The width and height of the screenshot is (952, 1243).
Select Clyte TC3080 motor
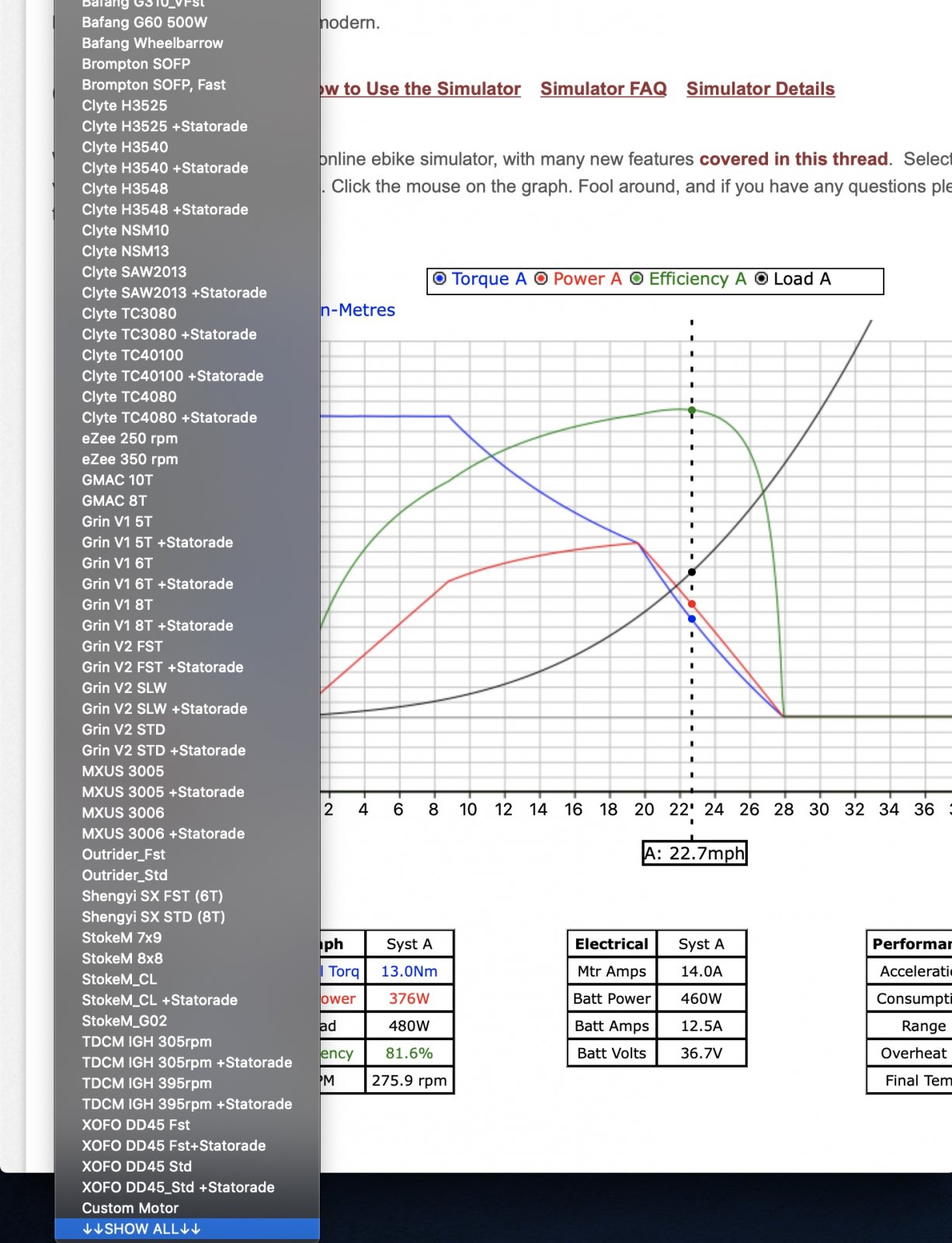coord(187,314)
